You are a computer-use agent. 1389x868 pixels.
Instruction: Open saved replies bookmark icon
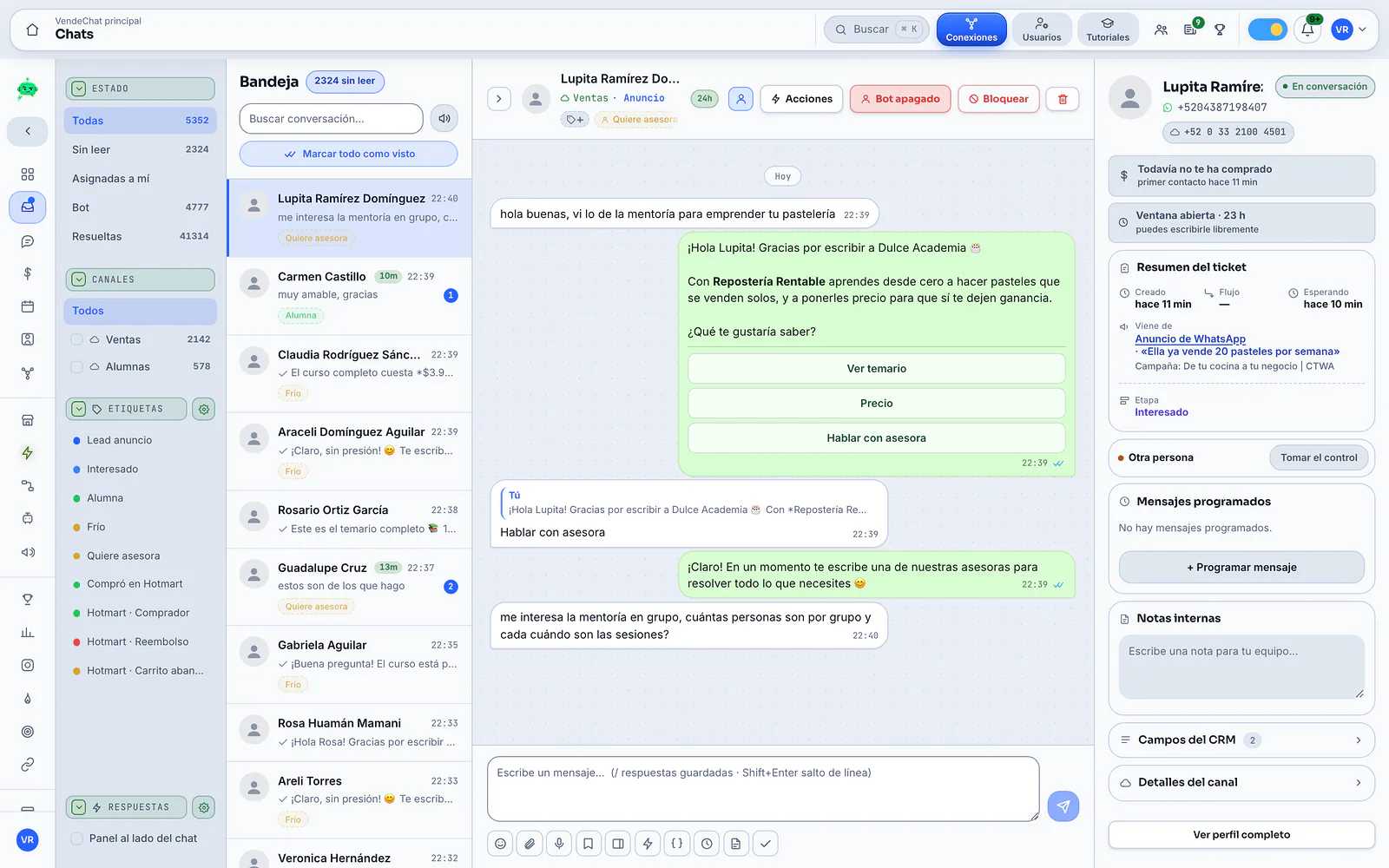point(589,844)
